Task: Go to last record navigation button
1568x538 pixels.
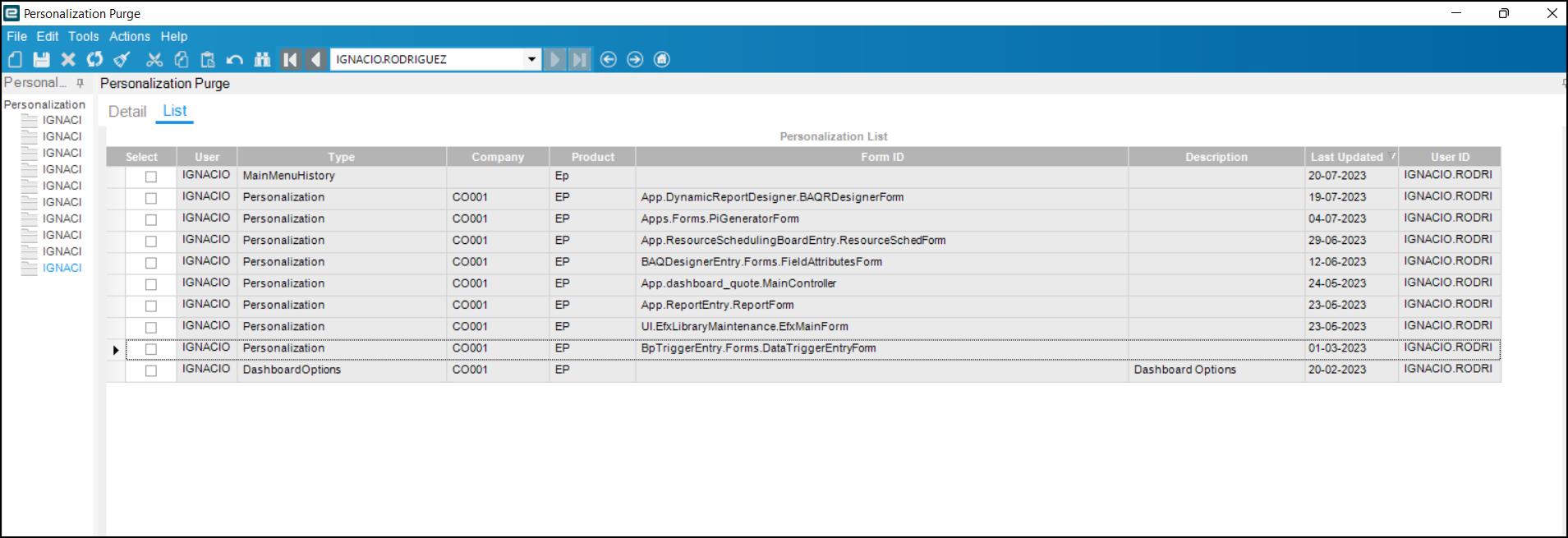Action: coord(580,59)
